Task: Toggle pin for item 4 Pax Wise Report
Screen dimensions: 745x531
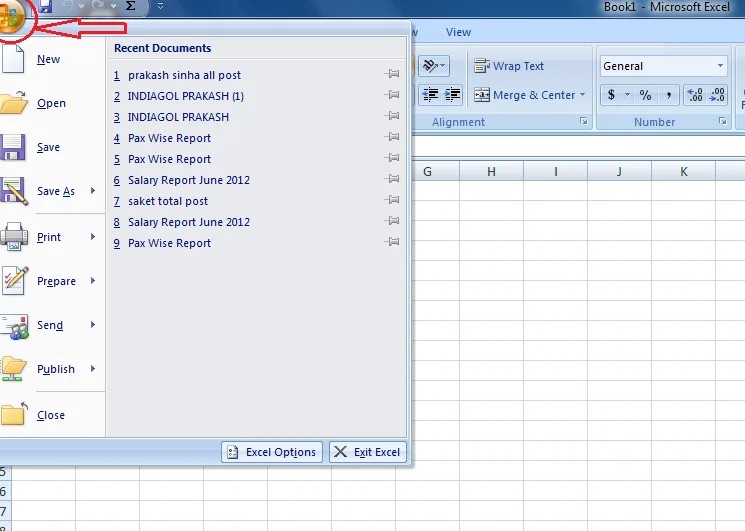Action: [x=392, y=137]
